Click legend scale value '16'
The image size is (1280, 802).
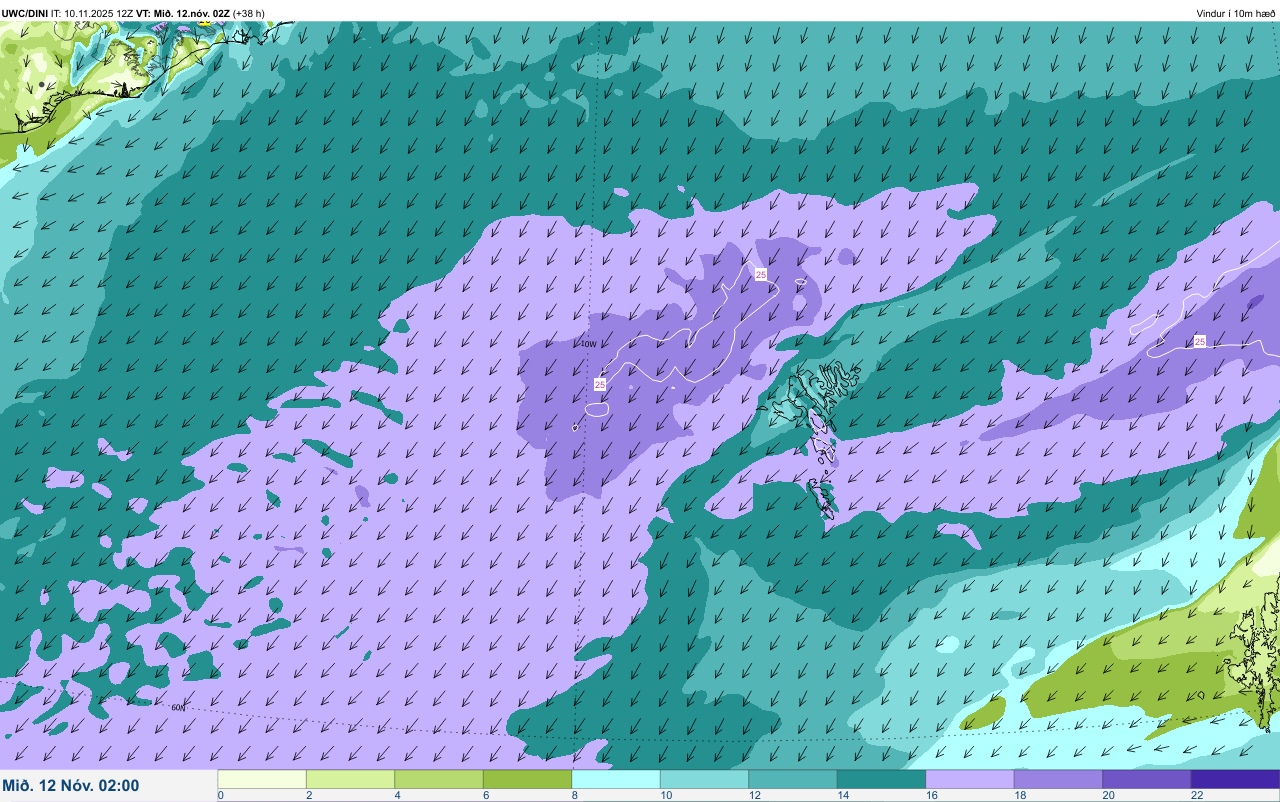931,796
